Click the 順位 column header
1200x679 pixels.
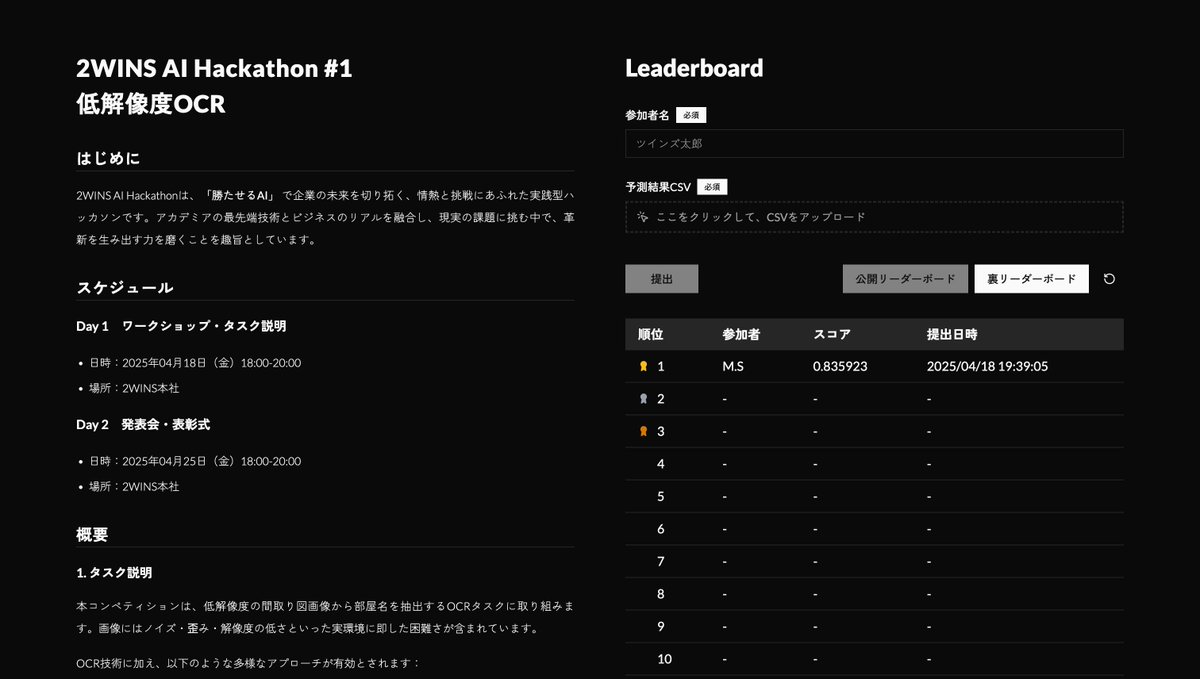point(651,334)
